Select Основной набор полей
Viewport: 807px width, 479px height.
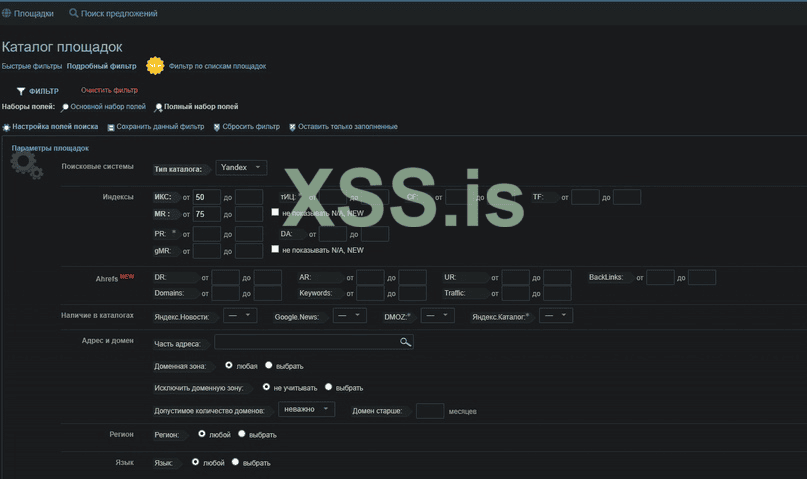108,107
